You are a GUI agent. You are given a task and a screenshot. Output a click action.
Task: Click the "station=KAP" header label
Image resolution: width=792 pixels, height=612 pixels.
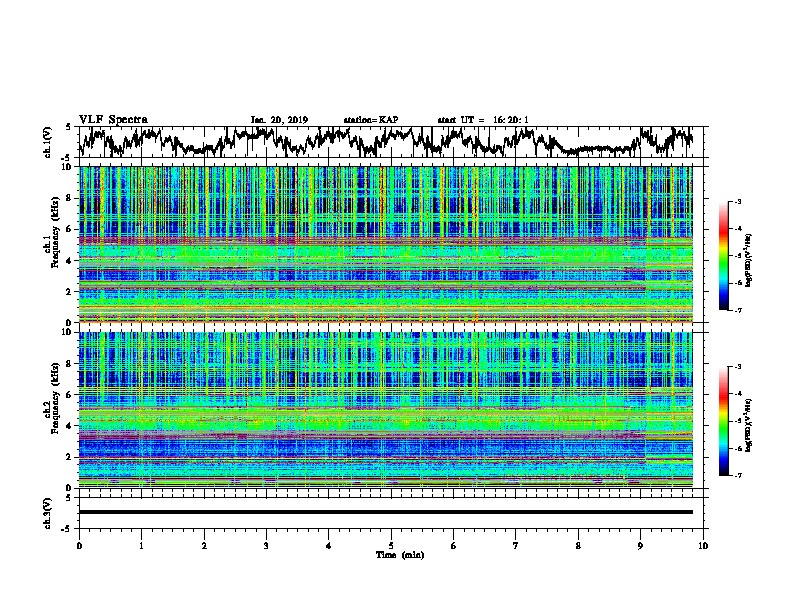point(371,120)
